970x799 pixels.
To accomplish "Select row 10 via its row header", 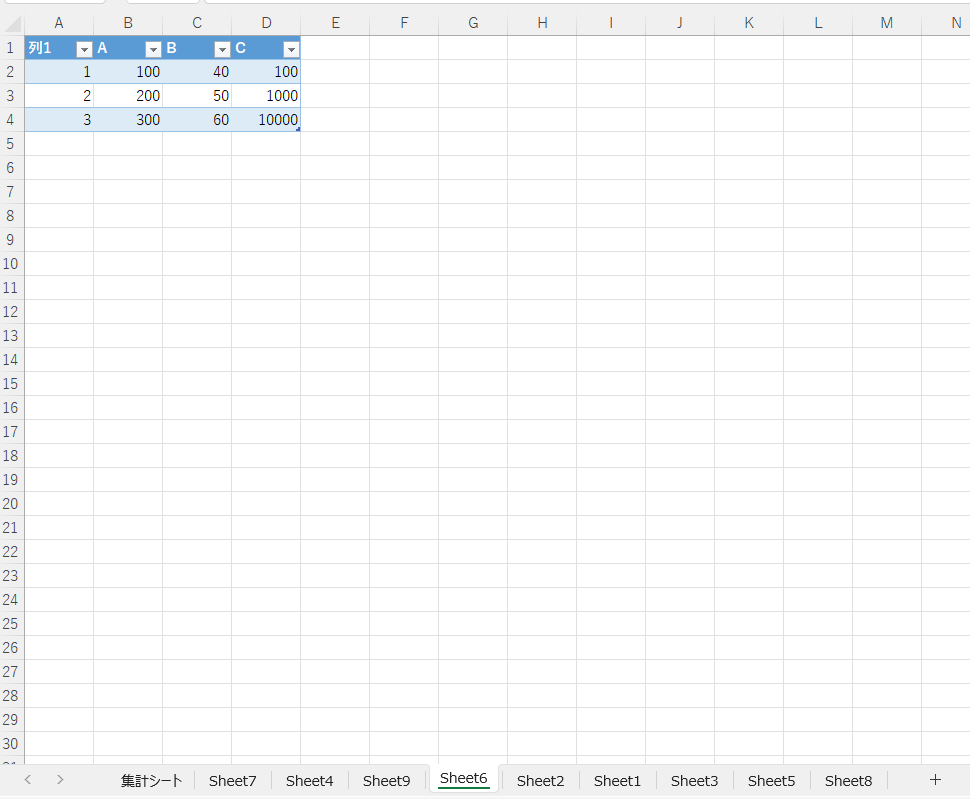I will click(x=11, y=264).
